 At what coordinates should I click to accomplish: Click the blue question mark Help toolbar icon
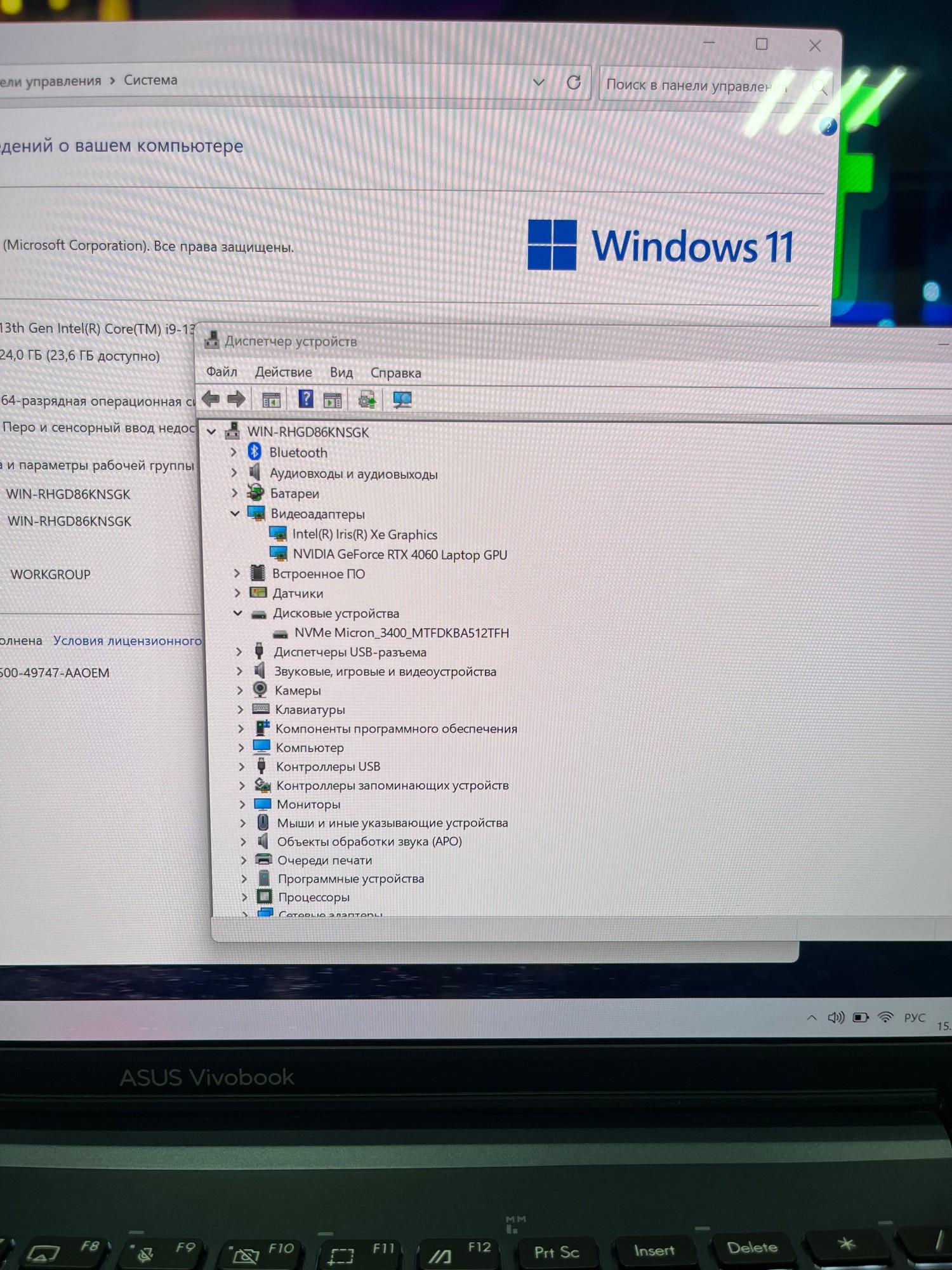coord(305,399)
